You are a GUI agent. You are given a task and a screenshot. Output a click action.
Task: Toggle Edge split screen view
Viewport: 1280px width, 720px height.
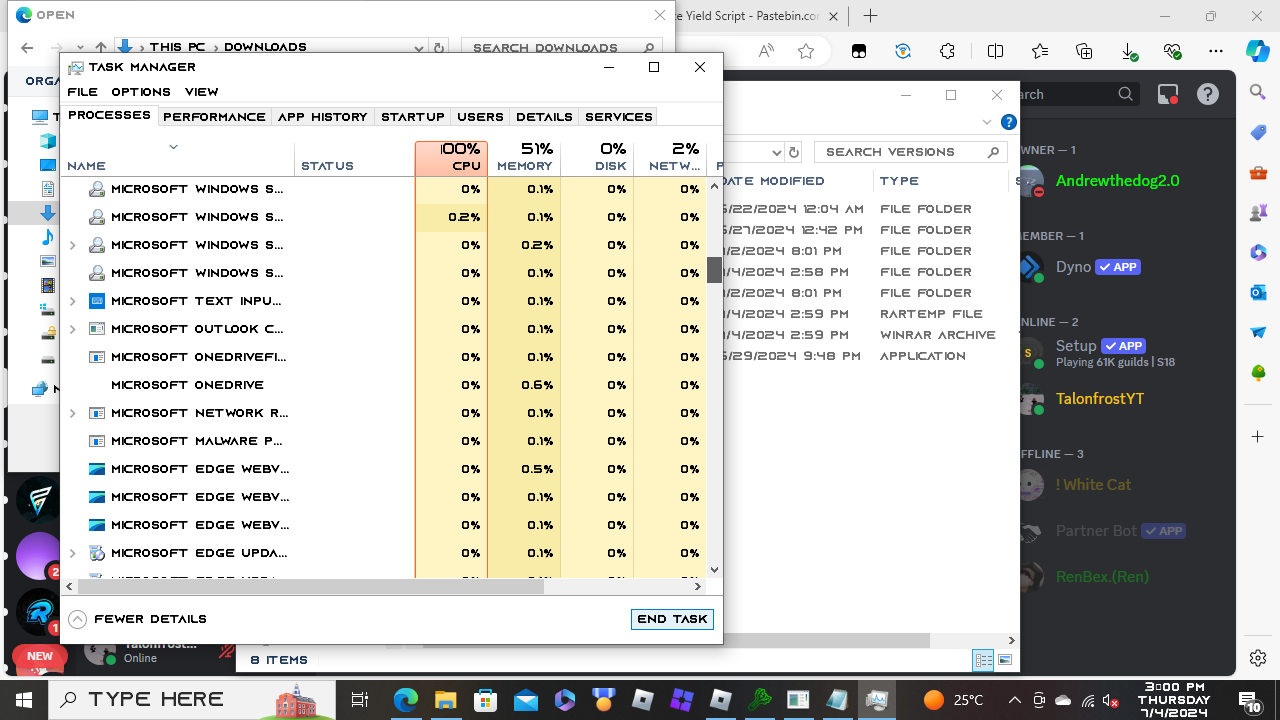[995, 51]
